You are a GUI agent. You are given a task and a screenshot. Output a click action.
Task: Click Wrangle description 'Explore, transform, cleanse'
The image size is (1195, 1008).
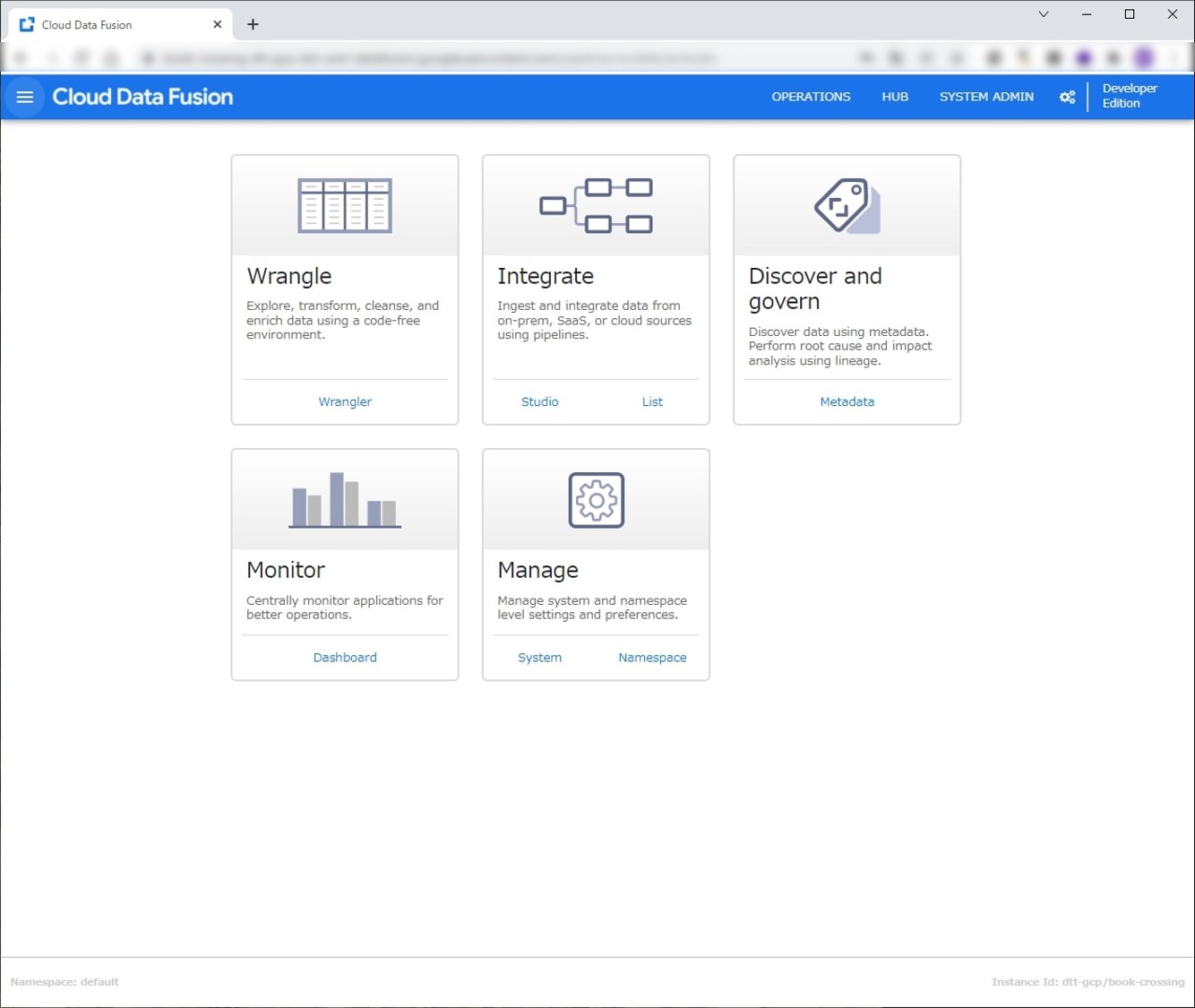click(343, 320)
